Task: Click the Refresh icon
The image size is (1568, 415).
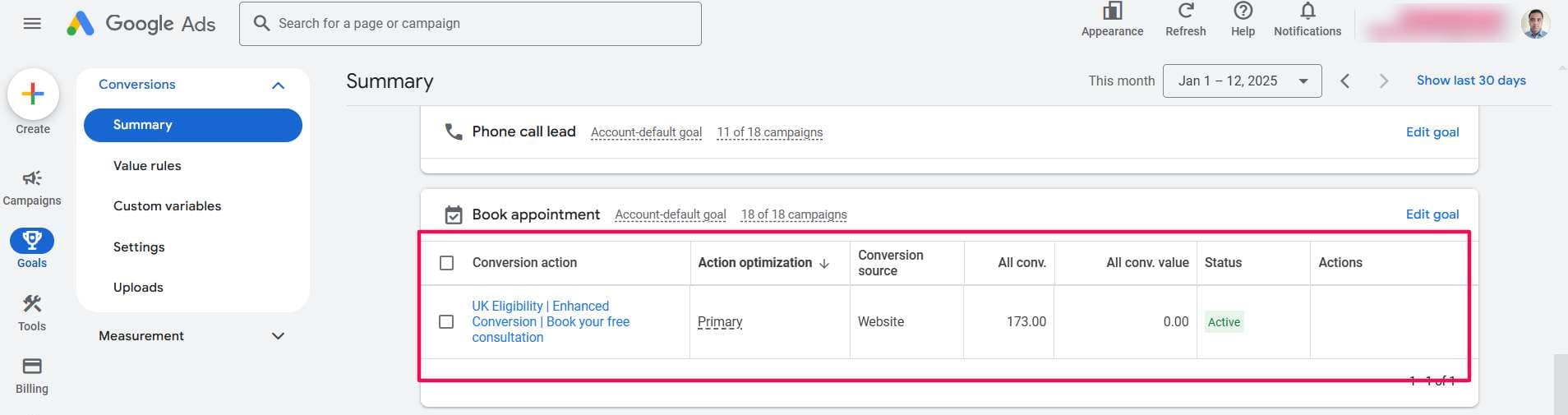Action: click(x=1186, y=12)
